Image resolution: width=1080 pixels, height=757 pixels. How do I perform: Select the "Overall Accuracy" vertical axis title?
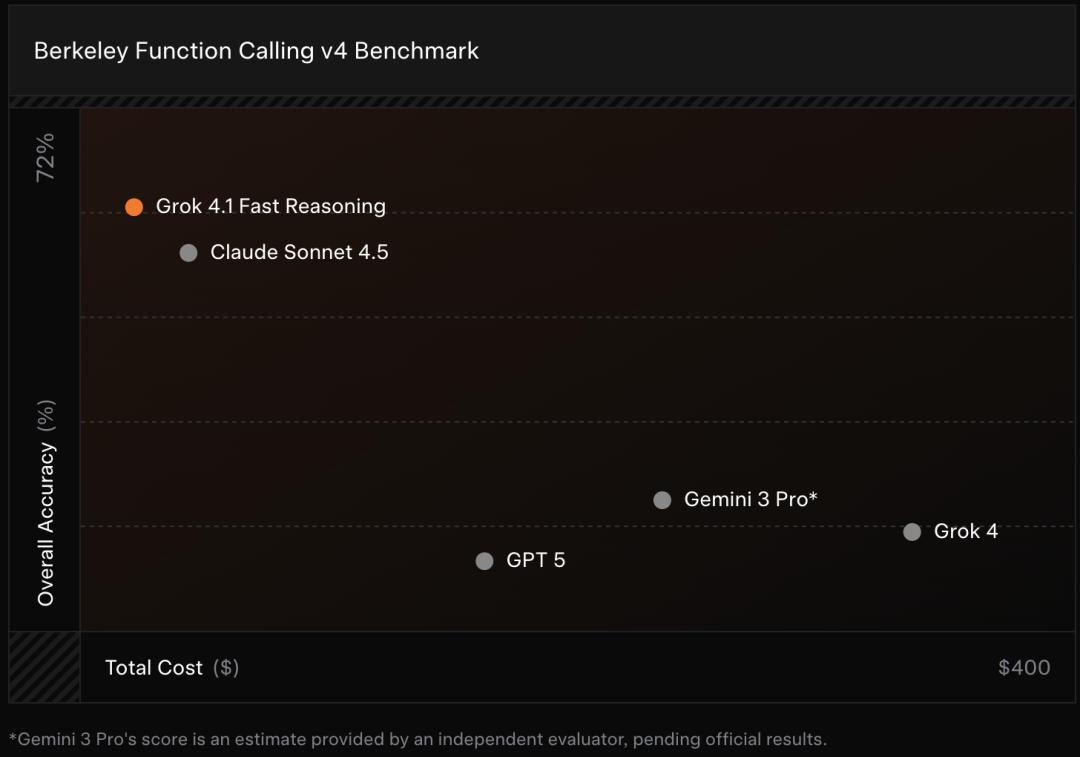point(46,524)
